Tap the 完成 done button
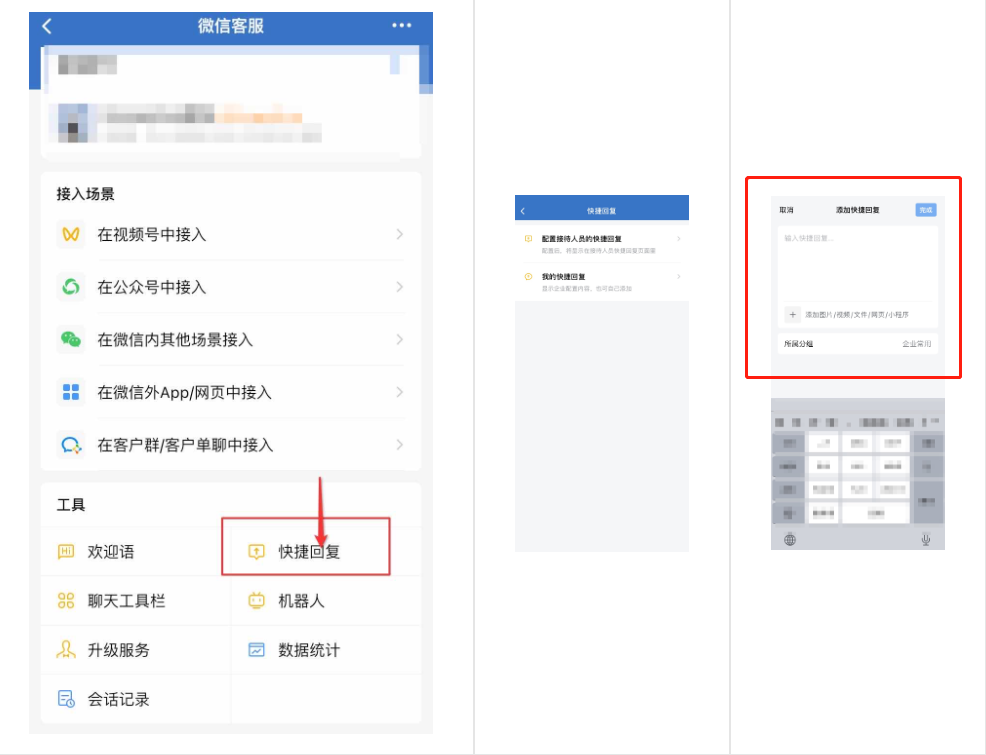The height and width of the screenshot is (755, 986). (925, 210)
